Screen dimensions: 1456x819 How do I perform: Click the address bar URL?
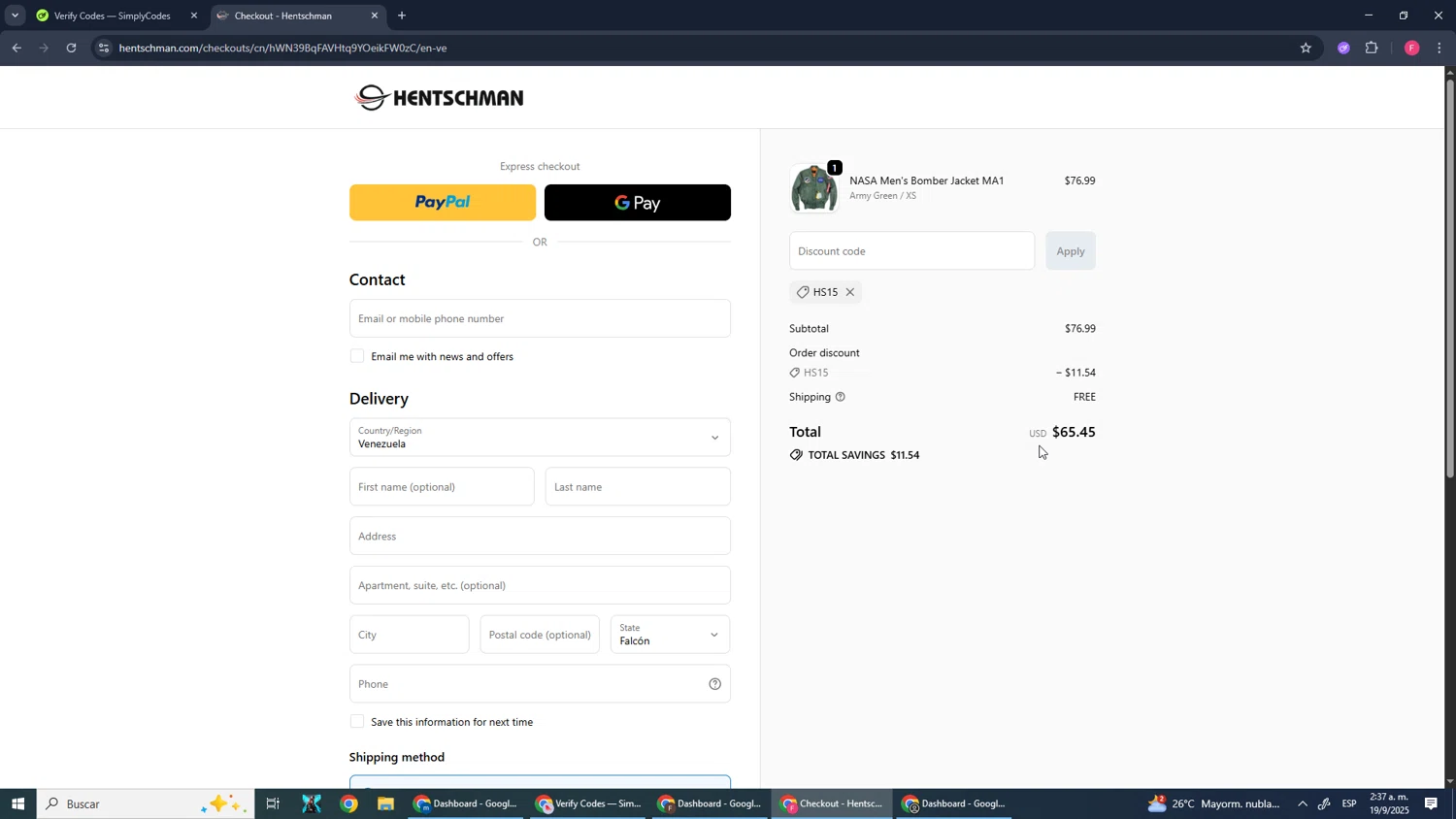click(x=282, y=48)
